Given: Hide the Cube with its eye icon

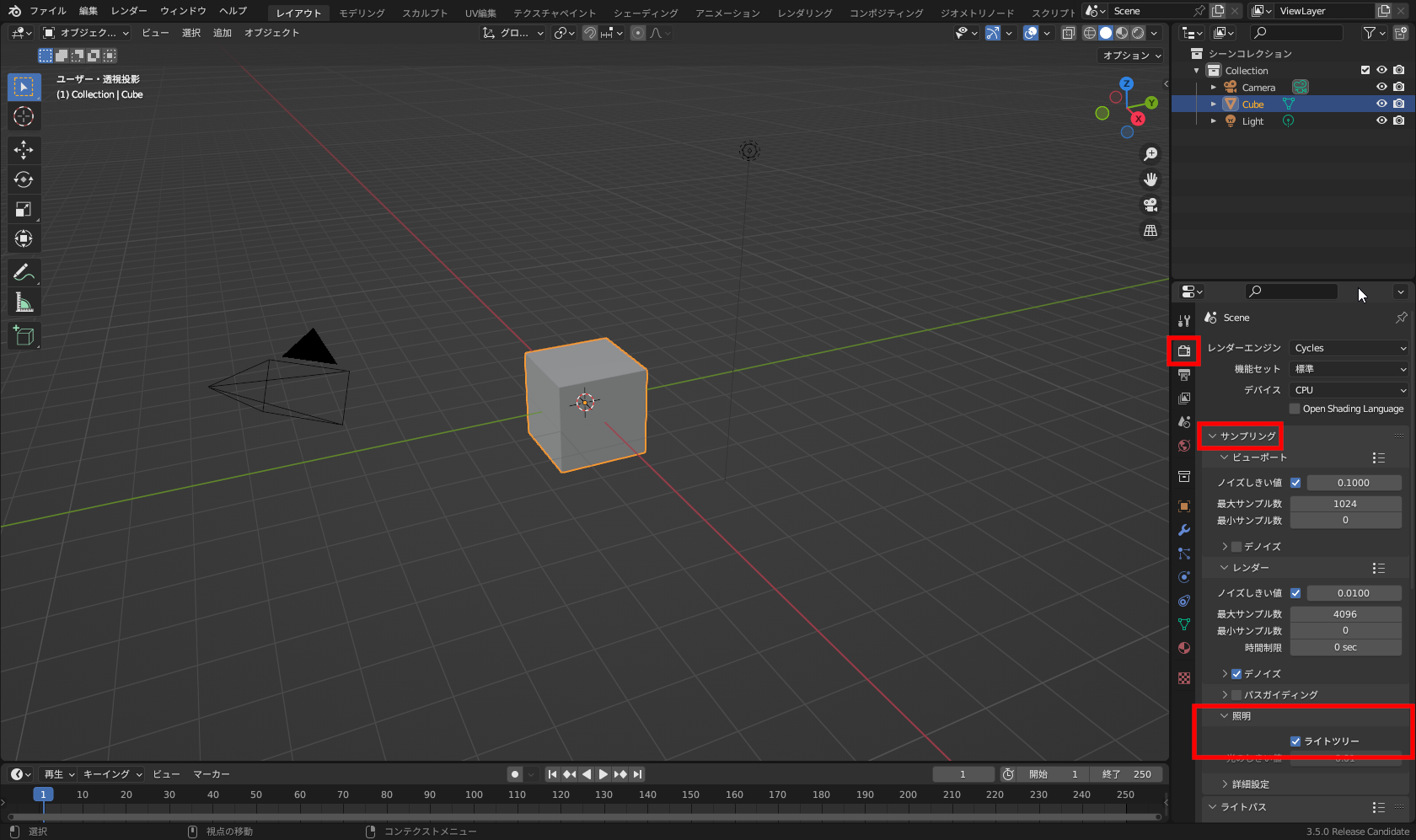Looking at the screenshot, I should [1381, 104].
